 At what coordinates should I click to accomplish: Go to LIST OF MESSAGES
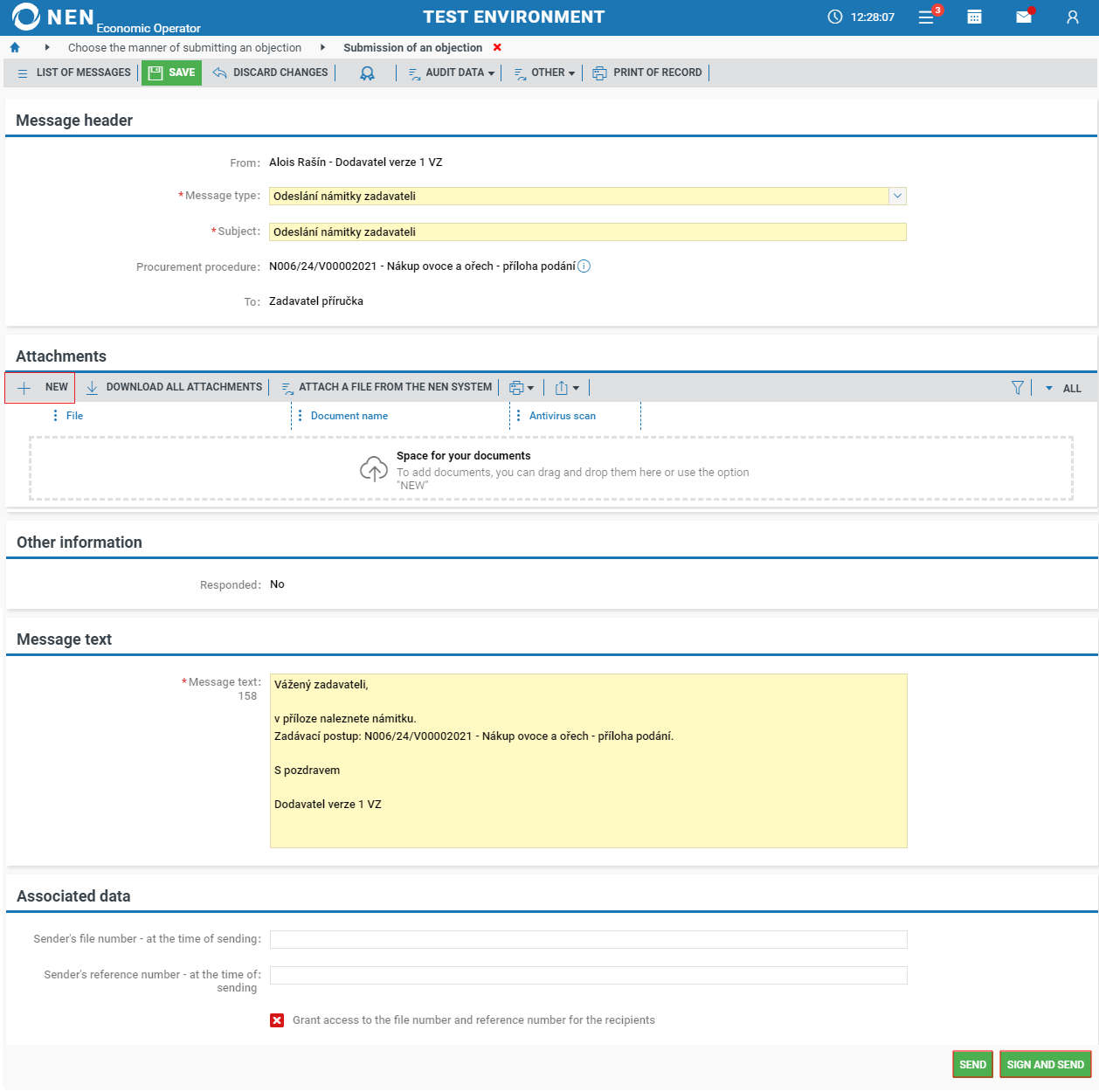click(x=74, y=73)
